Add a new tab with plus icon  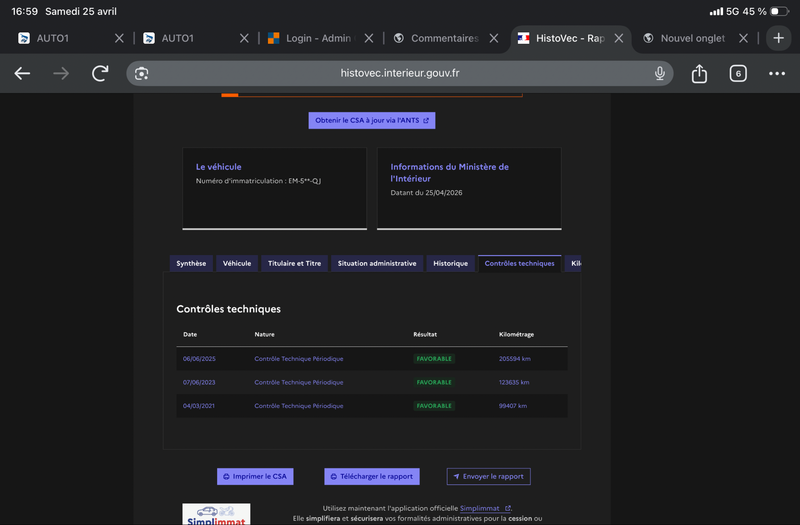pos(779,38)
